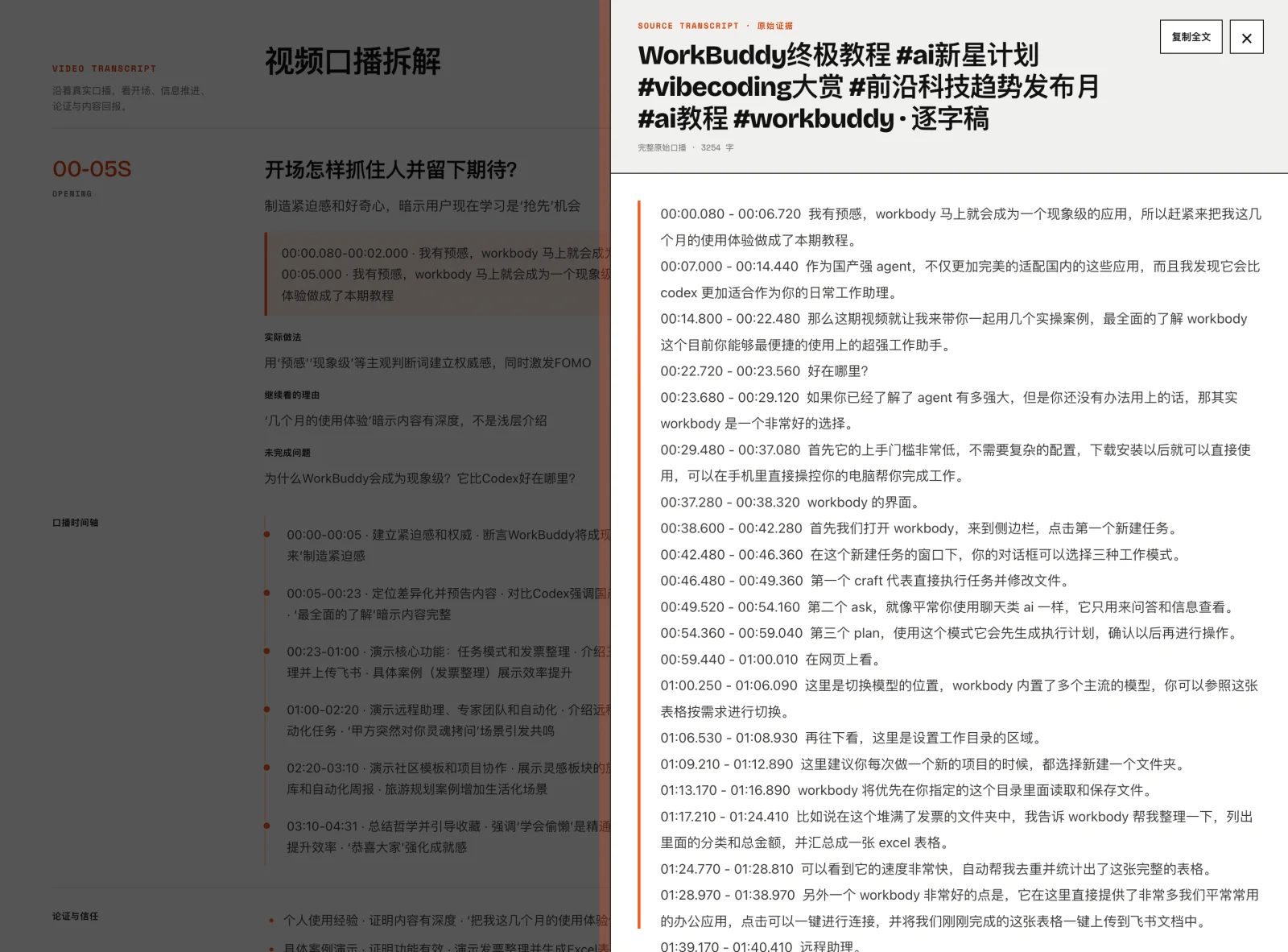Image resolution: width=1288 pixels, height=952 pixels.
Task: Click the WorkBuddy终极教程 transcript title
Action: pos(869,87)
